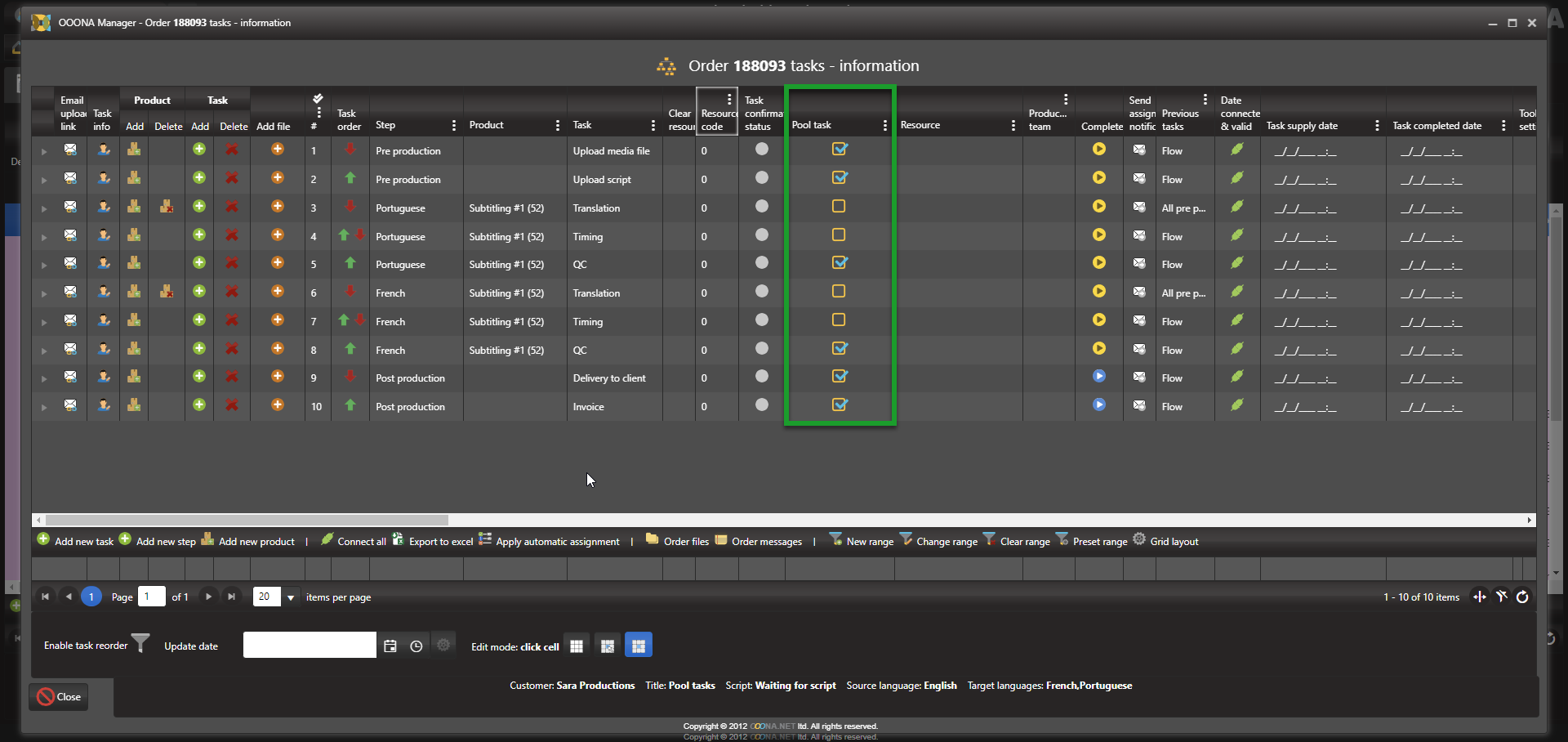Screen dimensions: 1568x742
Task: Click the Enable task reorder filter icon
Action: point(140,644)
